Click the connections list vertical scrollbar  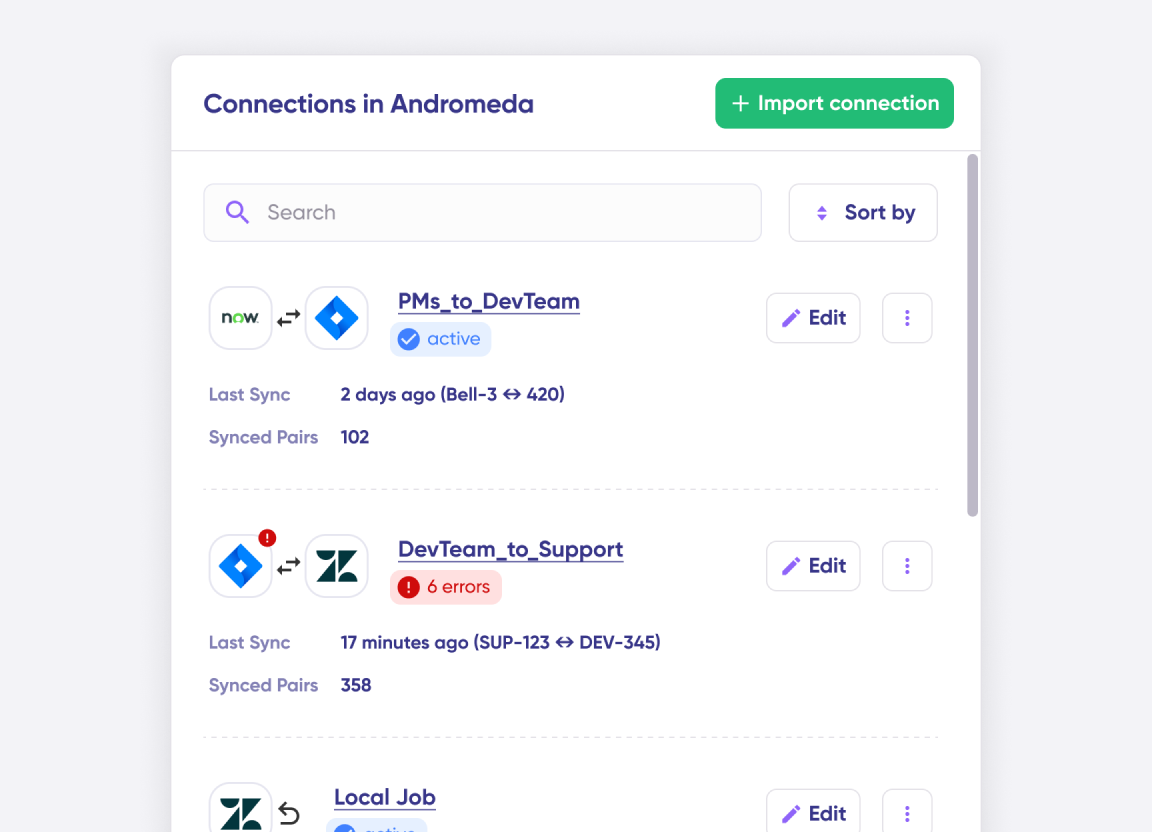tap(972, 335)
